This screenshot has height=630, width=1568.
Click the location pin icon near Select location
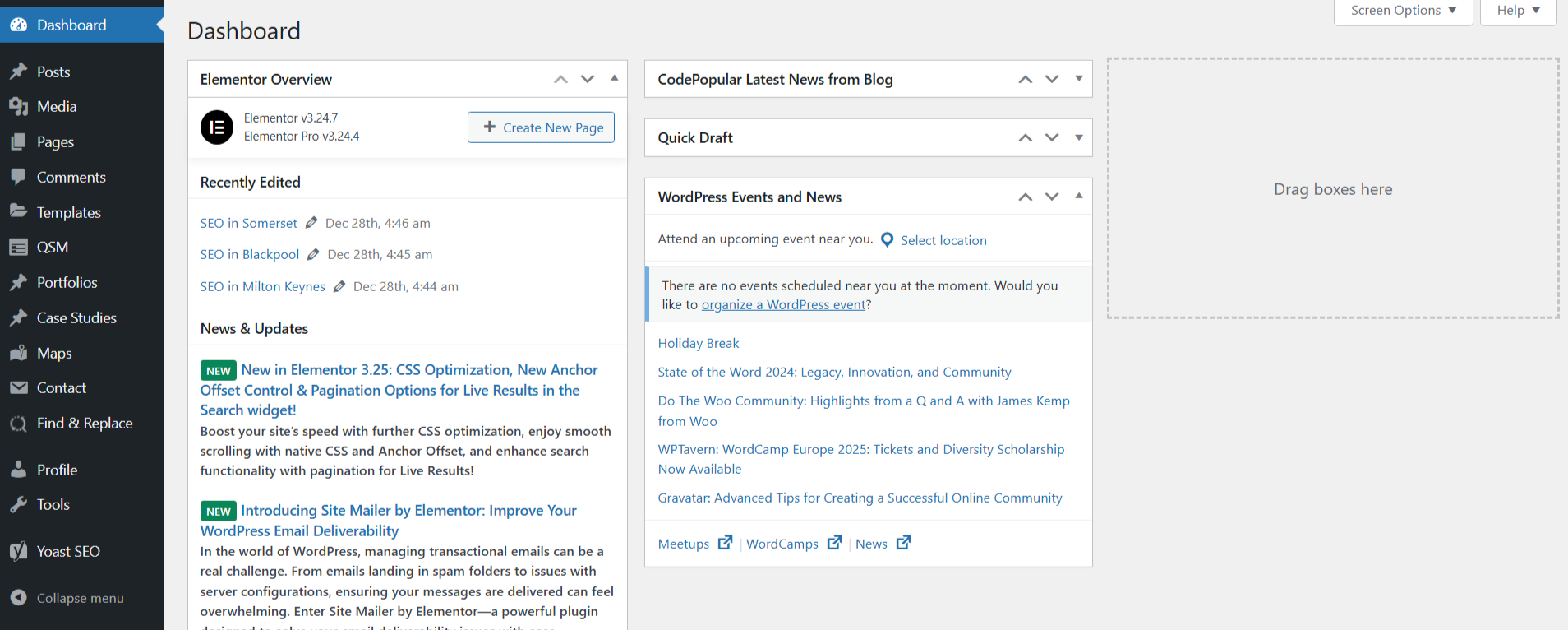click(888, 239)
